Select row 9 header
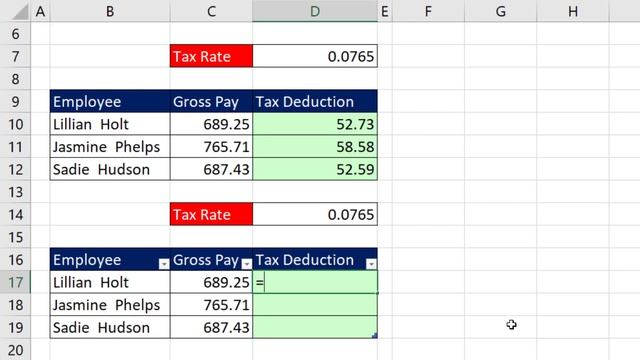This screenshot has height=360, width=640. 15,101
